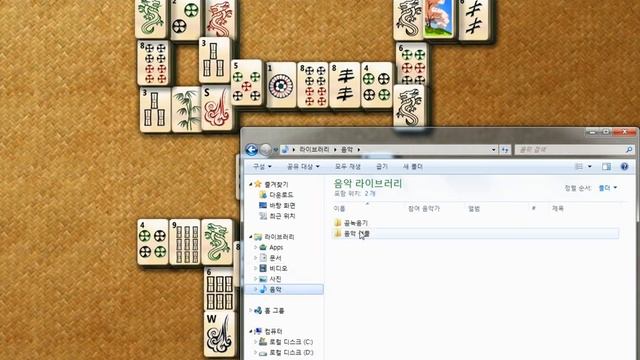The height and width of the screenshot is (360, 640).
Task: Go back with the Explorer back arrow
Action: pos(251,150)
